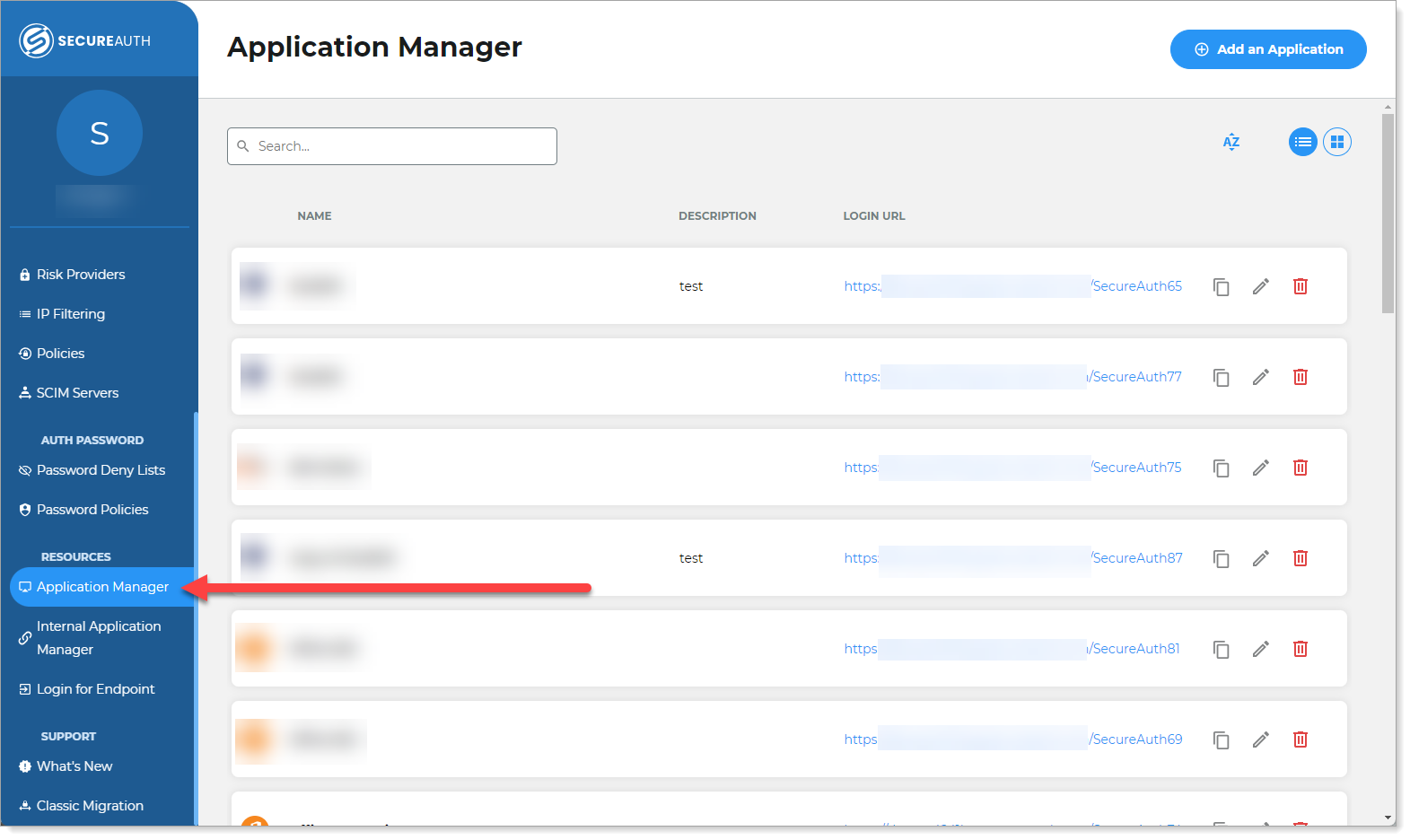Image resolution: width=1410 pixels, height=840 pixels.
Task: Click the S user avatar
Action: click(x=100, y=133)
